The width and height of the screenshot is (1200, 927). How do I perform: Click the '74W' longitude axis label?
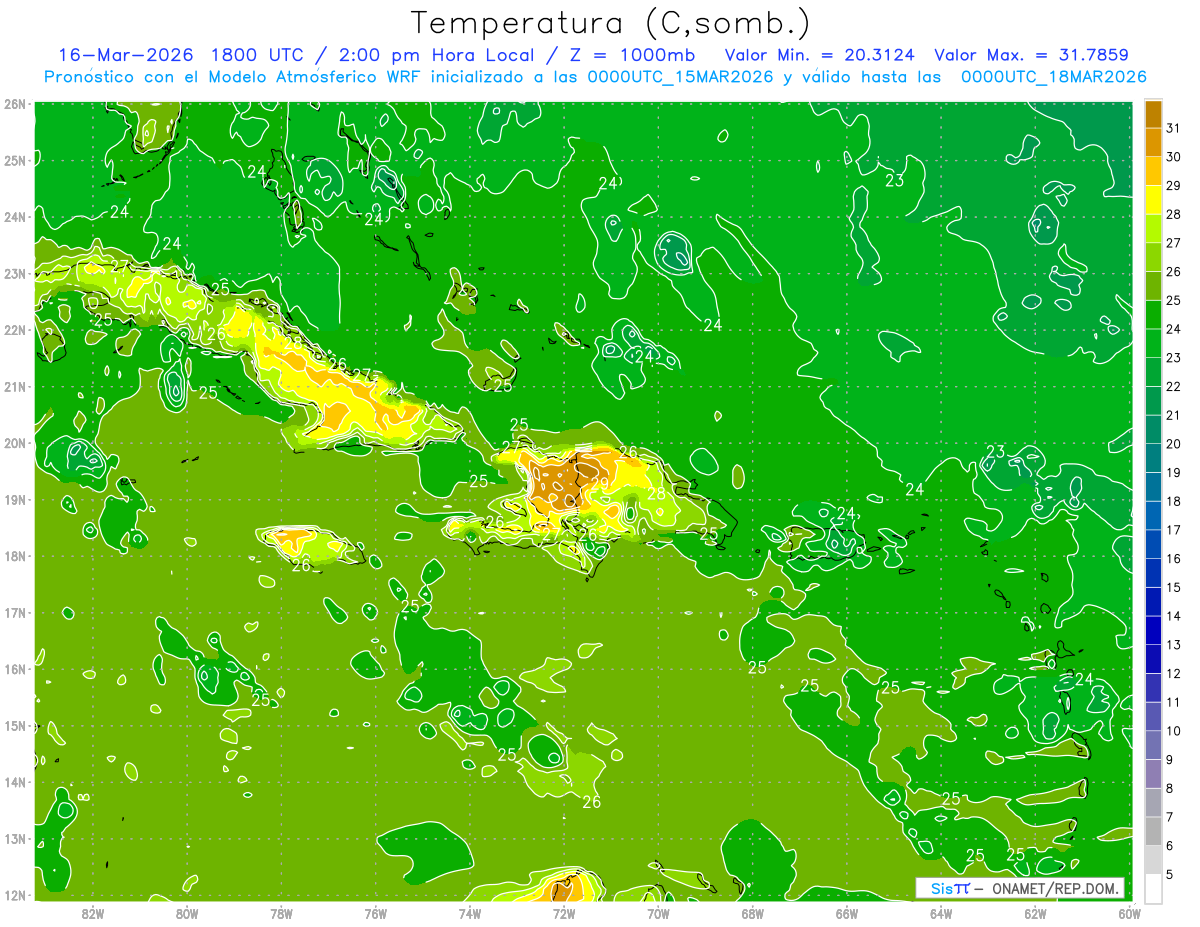pos(469,913)
